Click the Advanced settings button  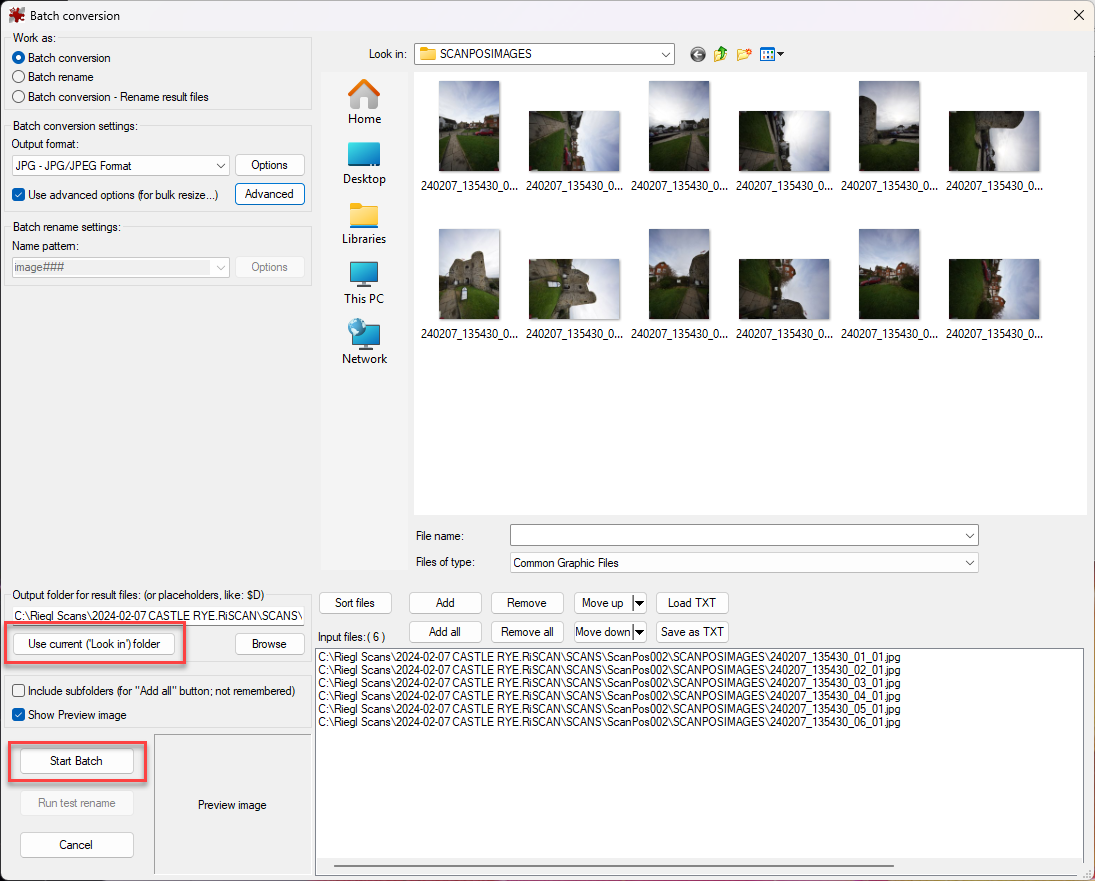pyautogui.click(x=269, y=194)
